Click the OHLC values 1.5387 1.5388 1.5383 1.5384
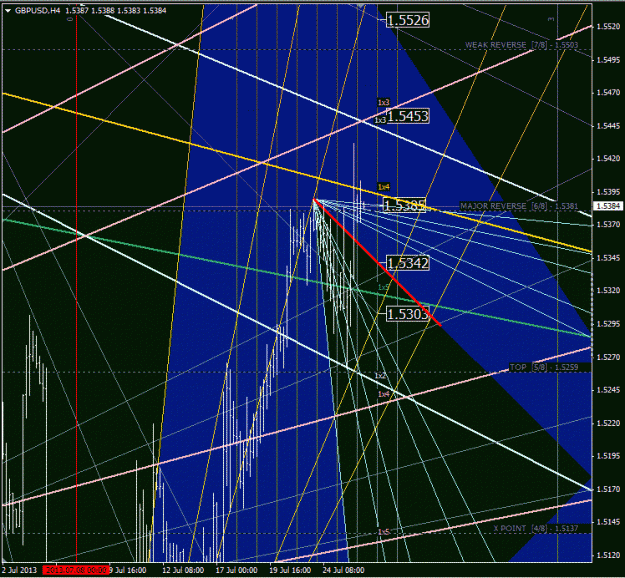This screenshot has width=625, height=578. pyautogui.click(x=116, y=11)
